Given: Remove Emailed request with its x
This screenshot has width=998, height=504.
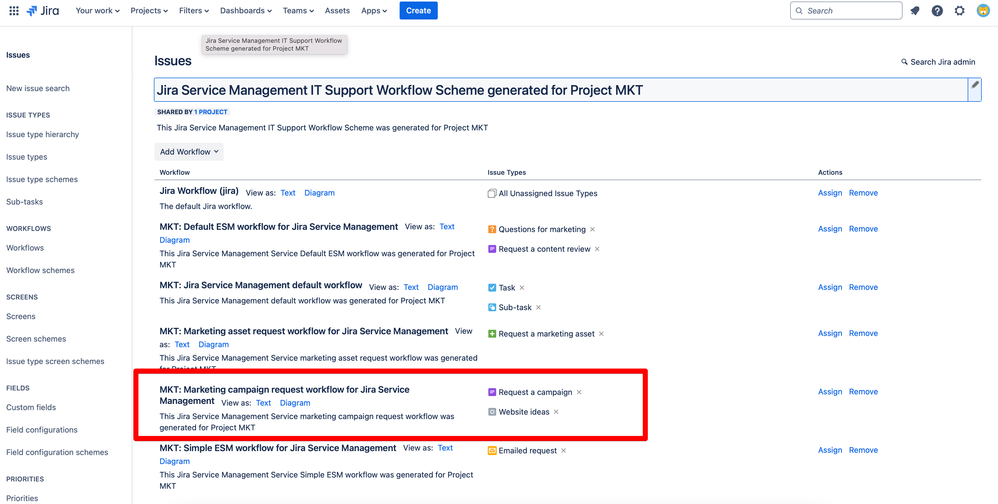Looking at the screenshot, I should coord(563,451).
